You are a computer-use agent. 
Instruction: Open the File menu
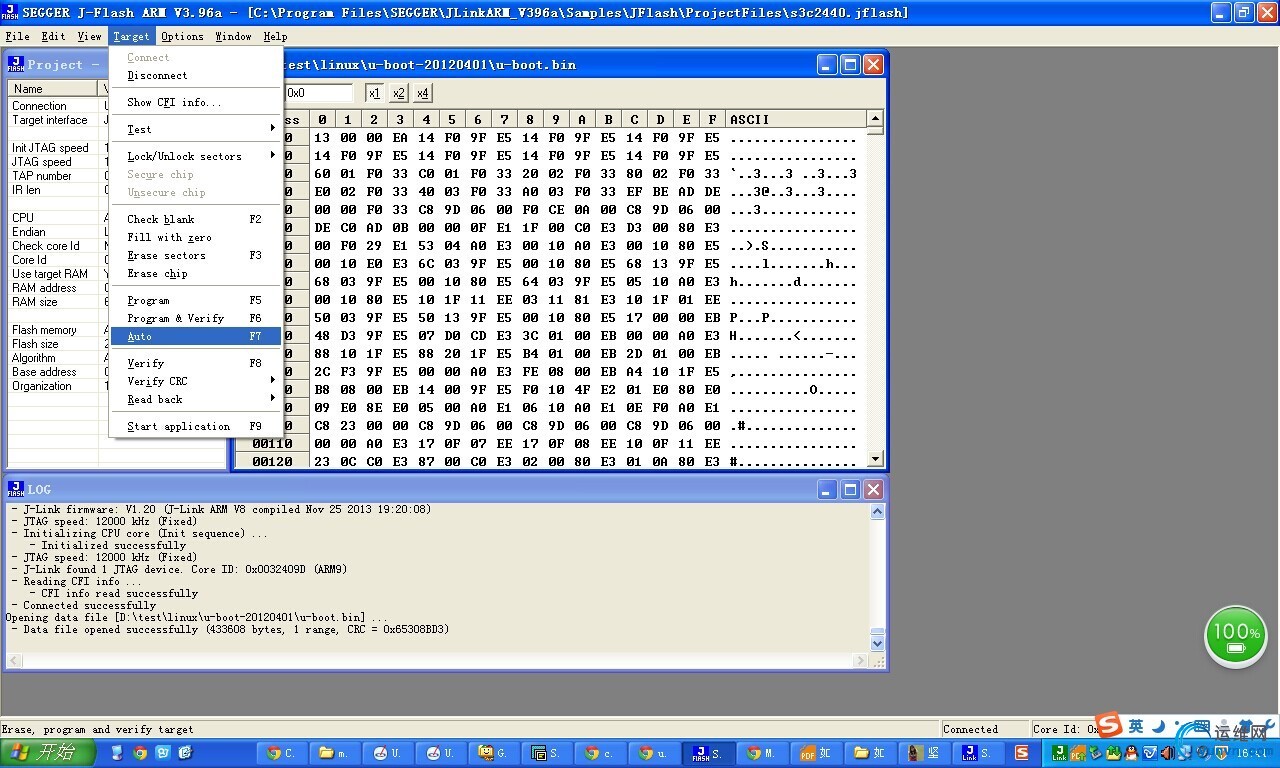[x=17, y=36]
